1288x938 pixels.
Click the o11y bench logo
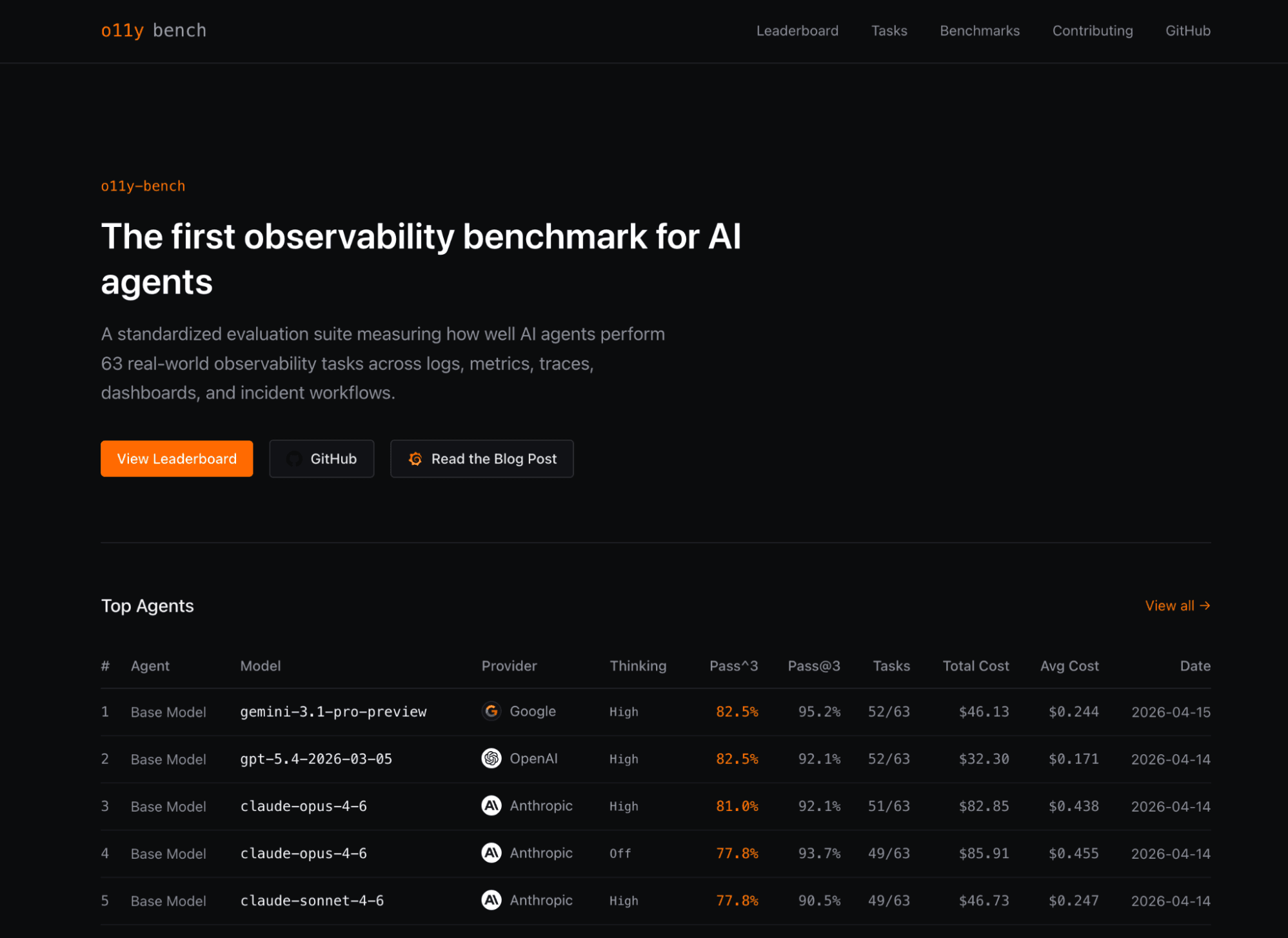pos(154,30)
